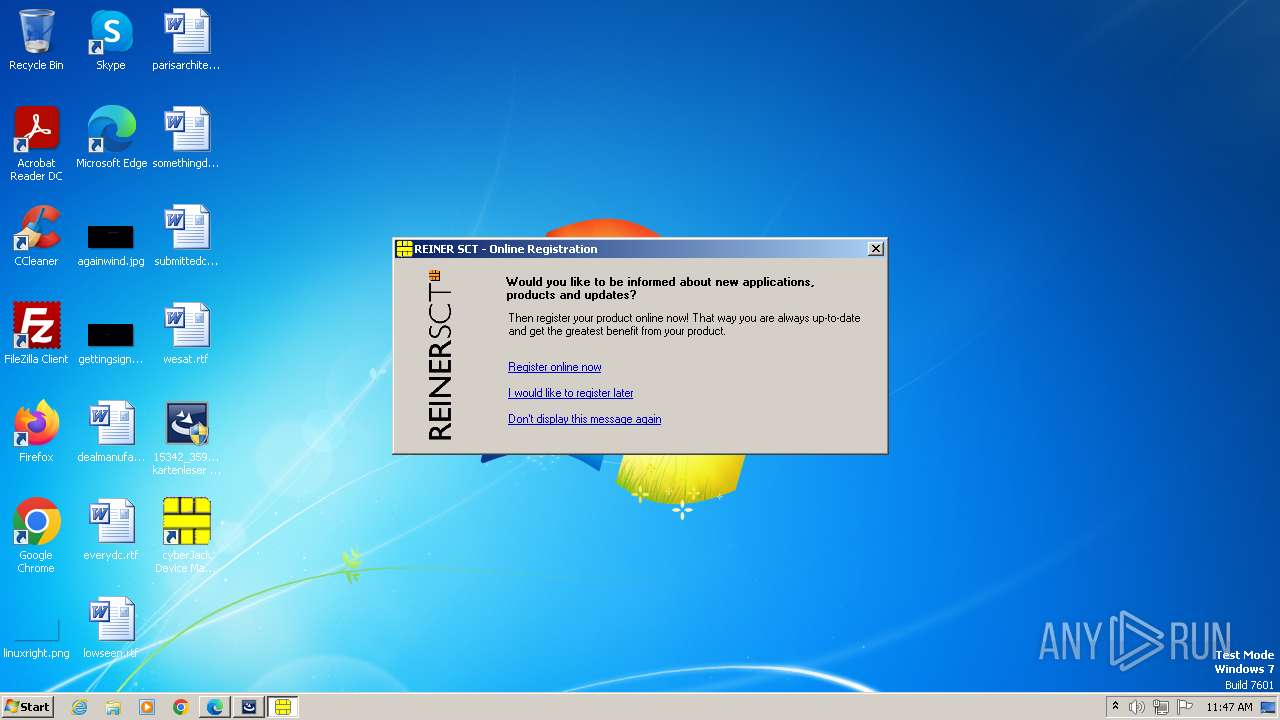Open Windows Explorer from the taskbar
Image resolution: width=1280 pixels, height=720 pixels.
point(113,707)
